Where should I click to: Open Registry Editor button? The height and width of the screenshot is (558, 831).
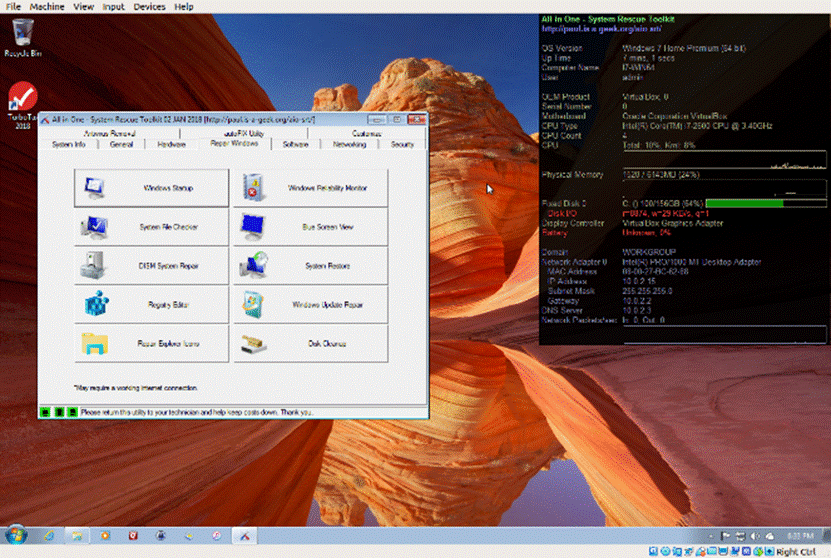click(151, 305)
